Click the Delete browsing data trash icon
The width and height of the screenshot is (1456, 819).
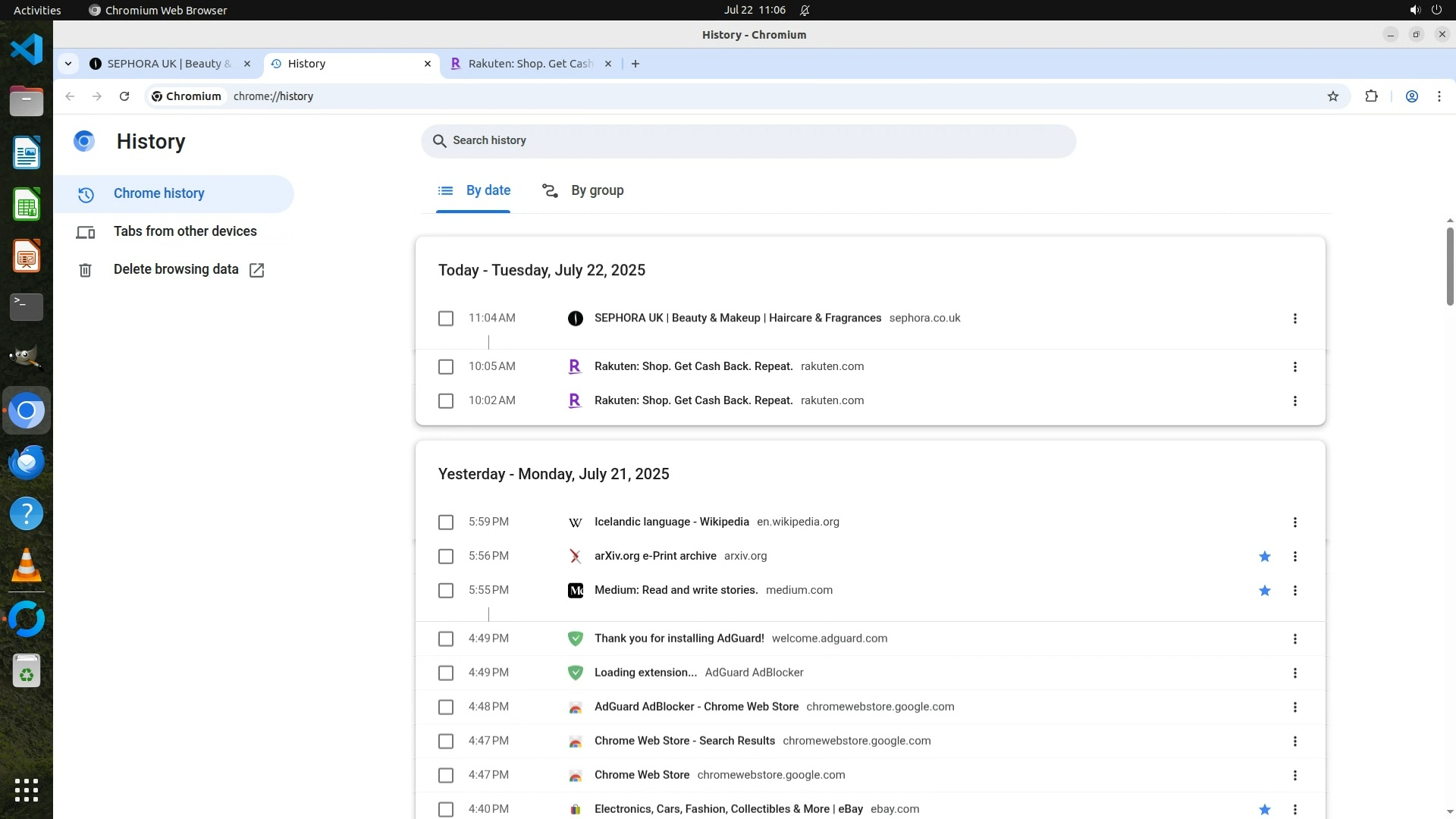[x=85, y=270]
